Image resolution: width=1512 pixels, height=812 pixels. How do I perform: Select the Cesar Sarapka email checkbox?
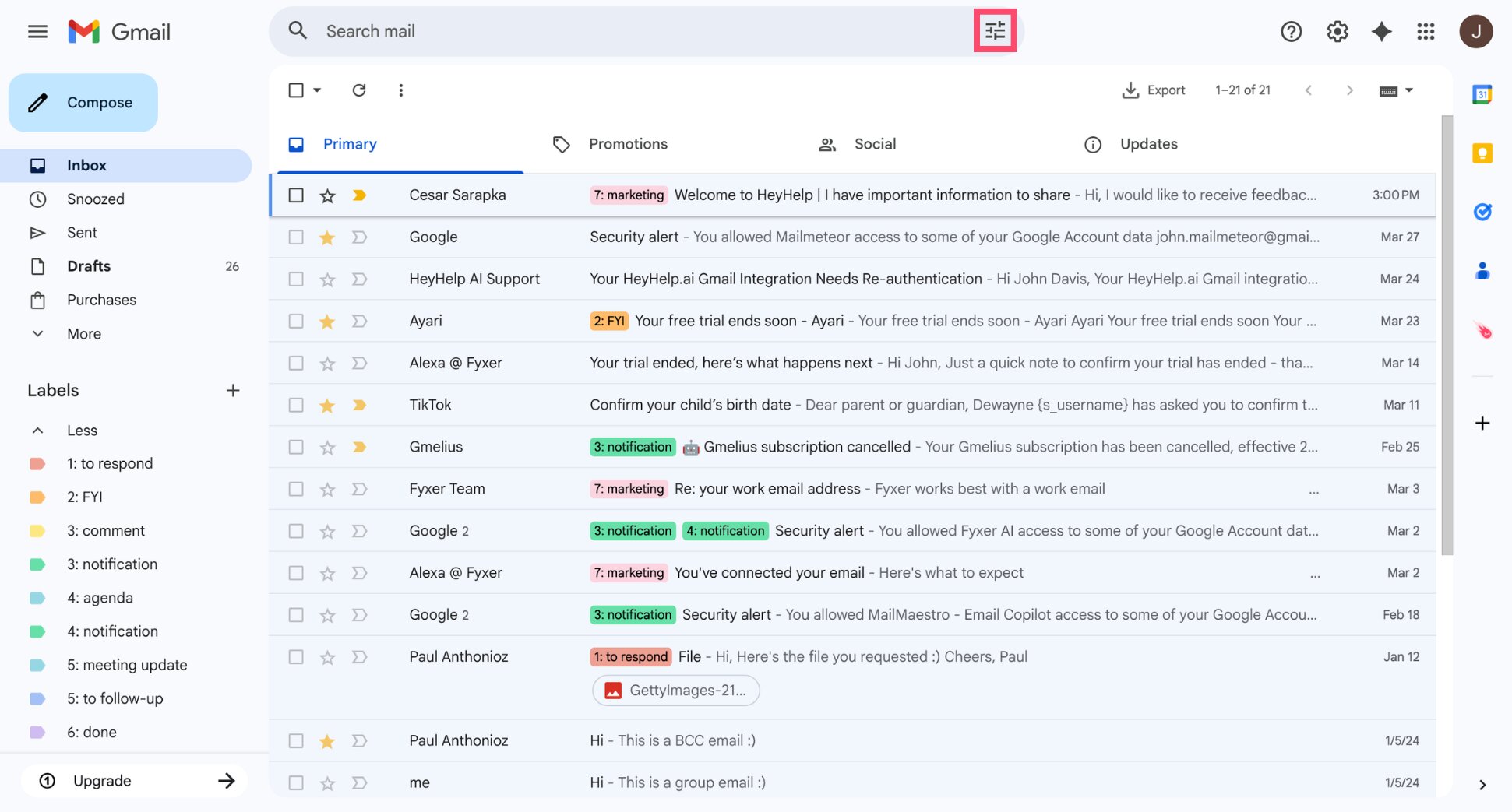[296, 195]
